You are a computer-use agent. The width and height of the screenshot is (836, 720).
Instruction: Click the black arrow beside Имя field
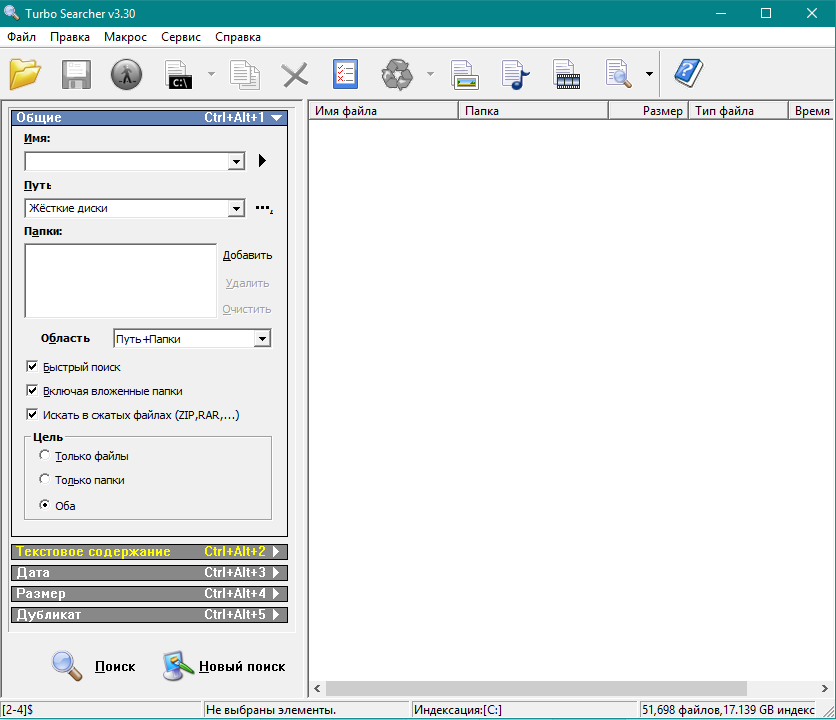(262, 161)
